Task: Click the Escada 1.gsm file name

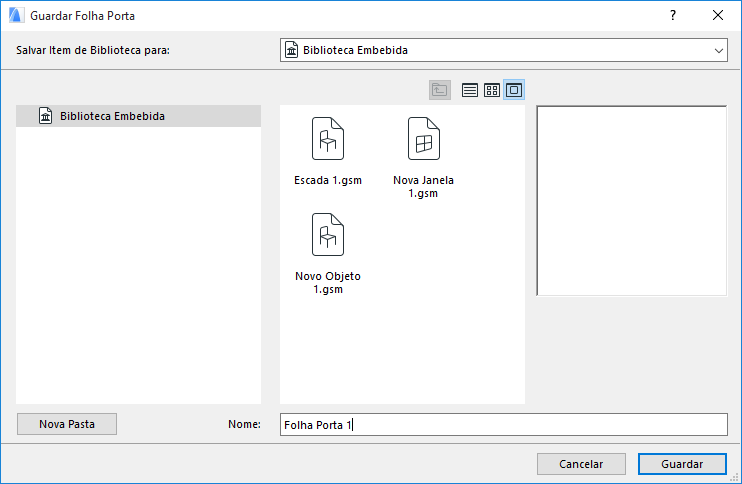Action: [328, 180]
